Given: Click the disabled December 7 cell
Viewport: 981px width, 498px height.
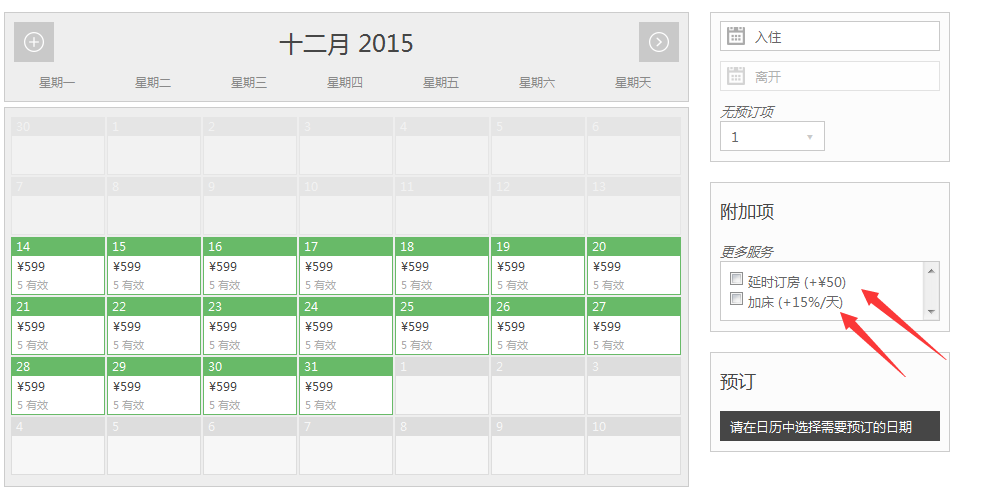Looking at the screenshot, I should pos(58,206).
